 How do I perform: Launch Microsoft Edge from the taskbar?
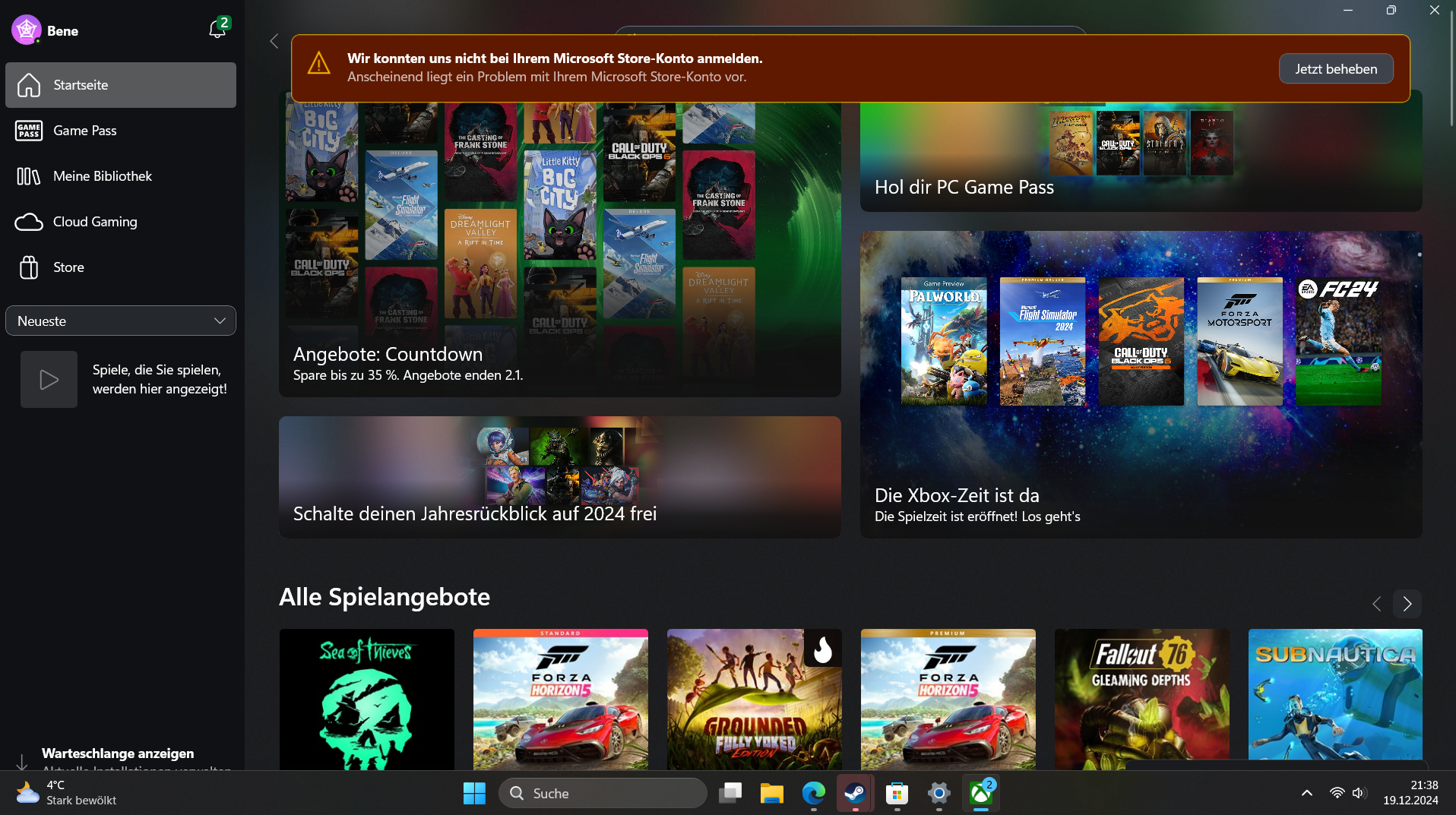[814, 793]
